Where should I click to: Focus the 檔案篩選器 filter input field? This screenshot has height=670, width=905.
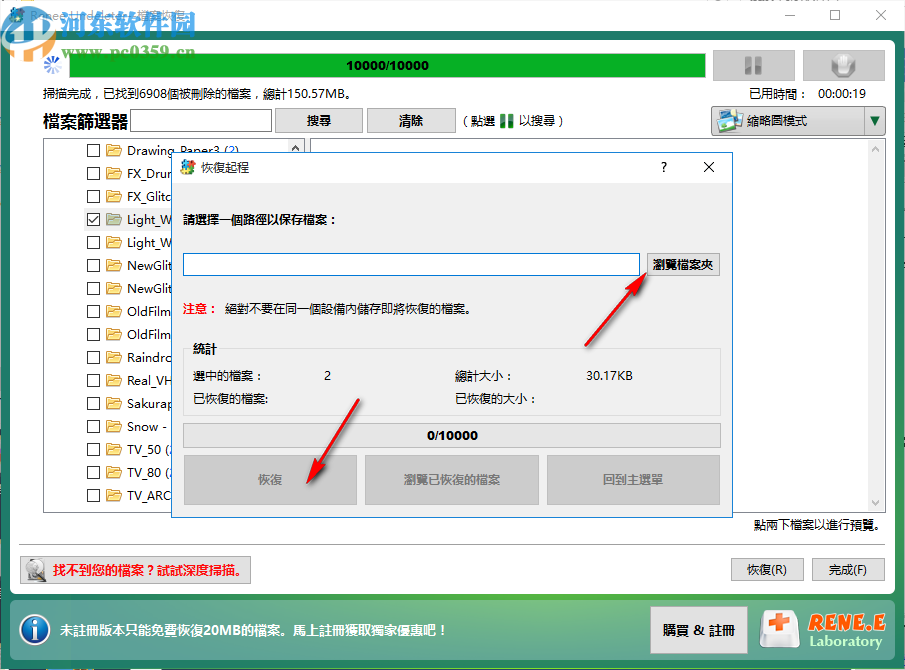201,121
